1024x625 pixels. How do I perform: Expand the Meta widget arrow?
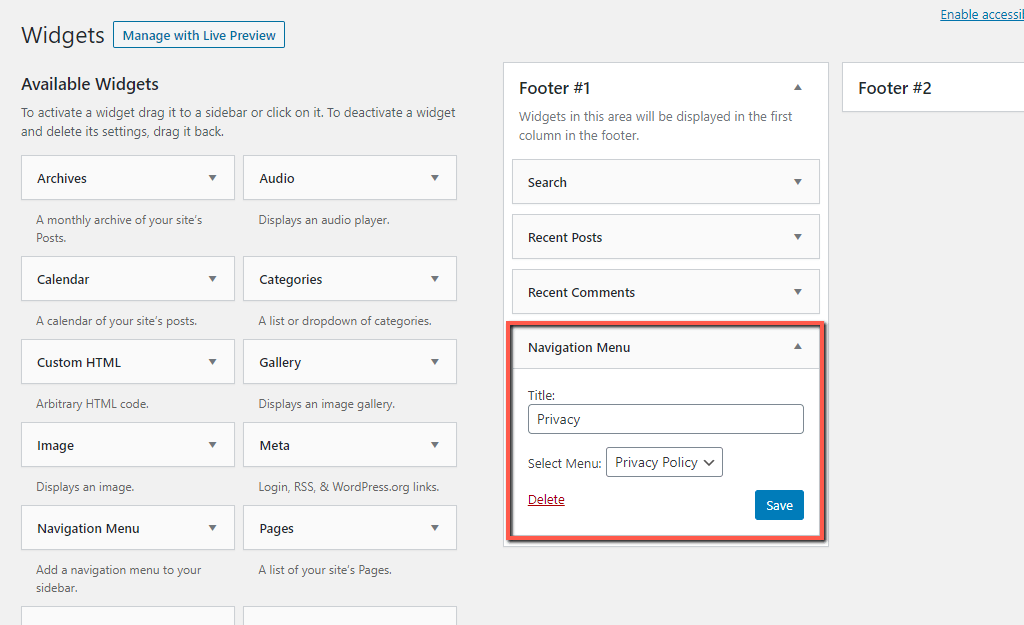[x=435, y=445]
